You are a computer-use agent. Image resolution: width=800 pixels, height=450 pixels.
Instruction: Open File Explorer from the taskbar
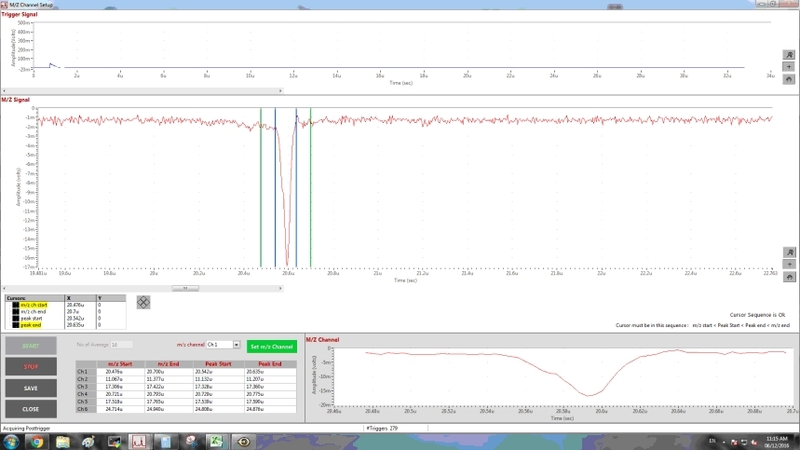62,442
